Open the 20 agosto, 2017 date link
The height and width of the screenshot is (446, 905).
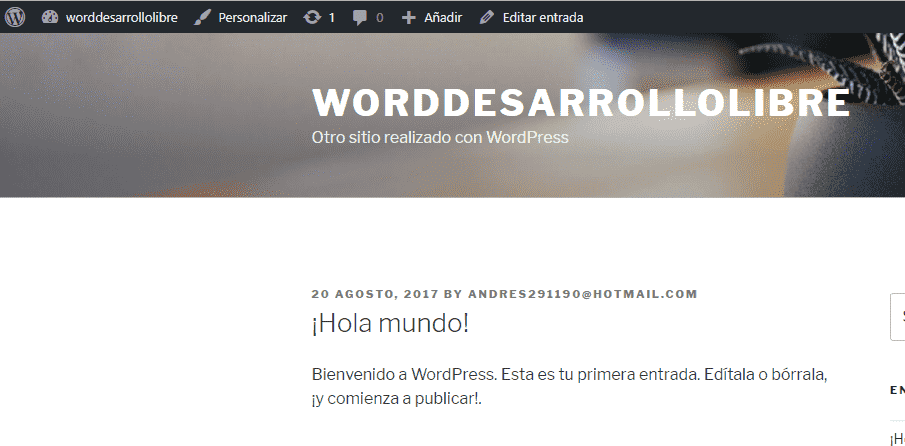375,294
